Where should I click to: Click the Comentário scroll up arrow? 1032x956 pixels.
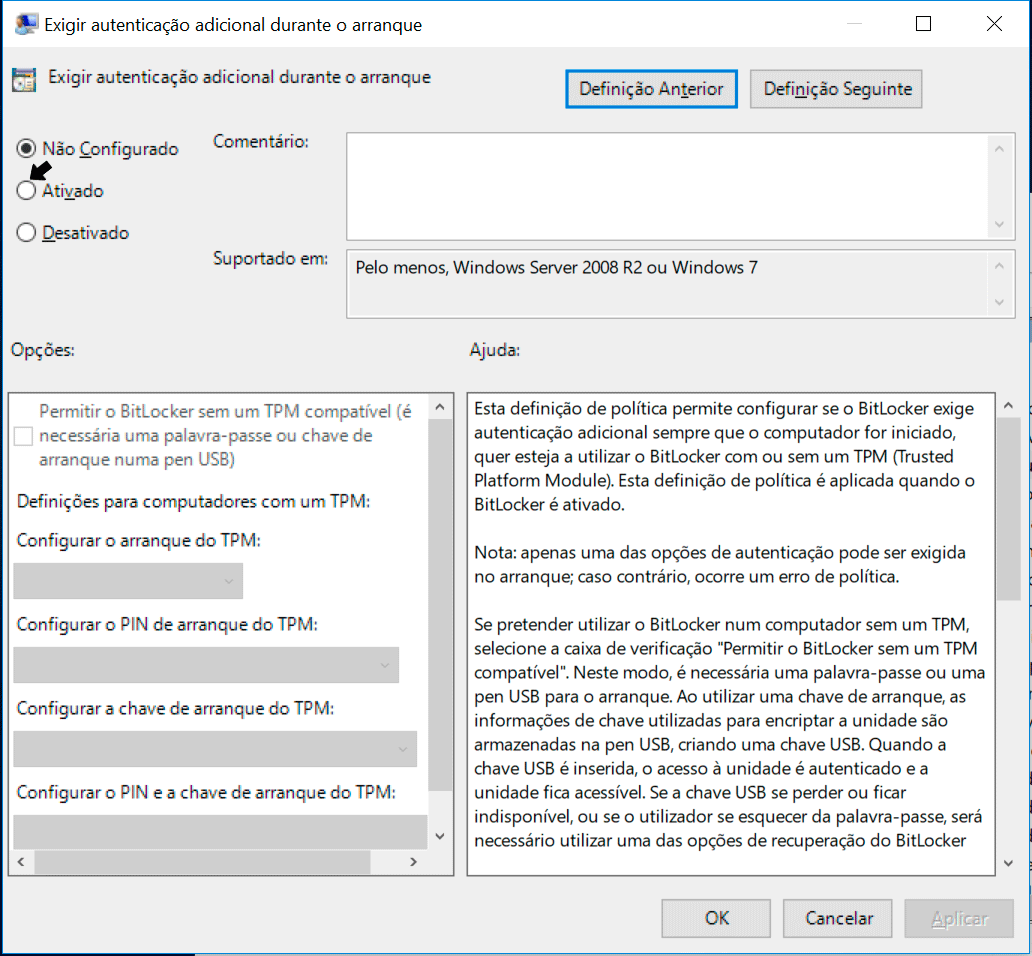click(x=999, y=149)
